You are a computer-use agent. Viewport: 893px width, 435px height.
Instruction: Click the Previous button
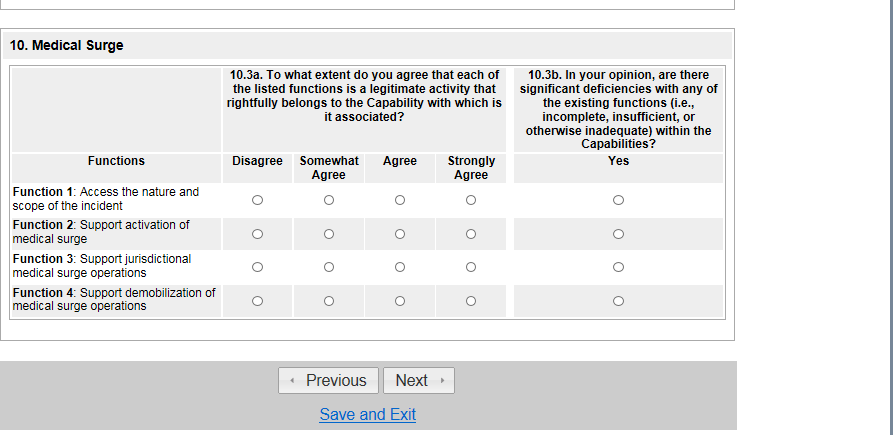coord(328,380)
